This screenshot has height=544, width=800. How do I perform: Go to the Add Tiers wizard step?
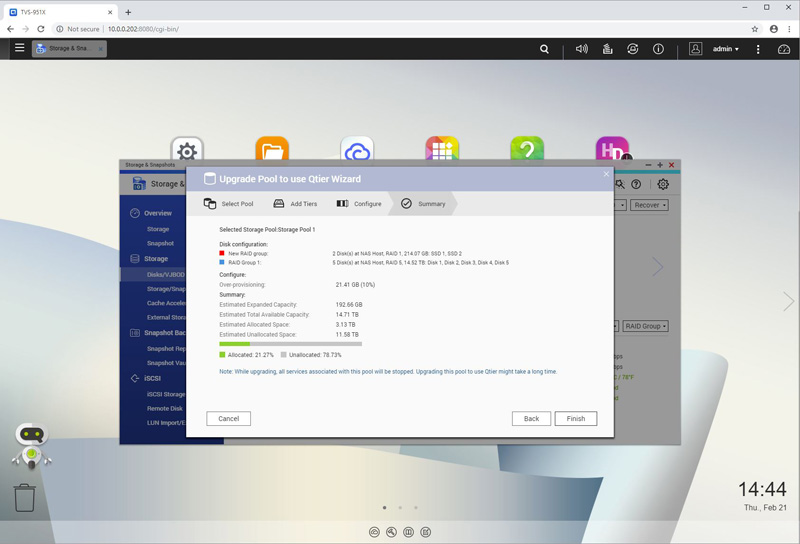point(295,204)
